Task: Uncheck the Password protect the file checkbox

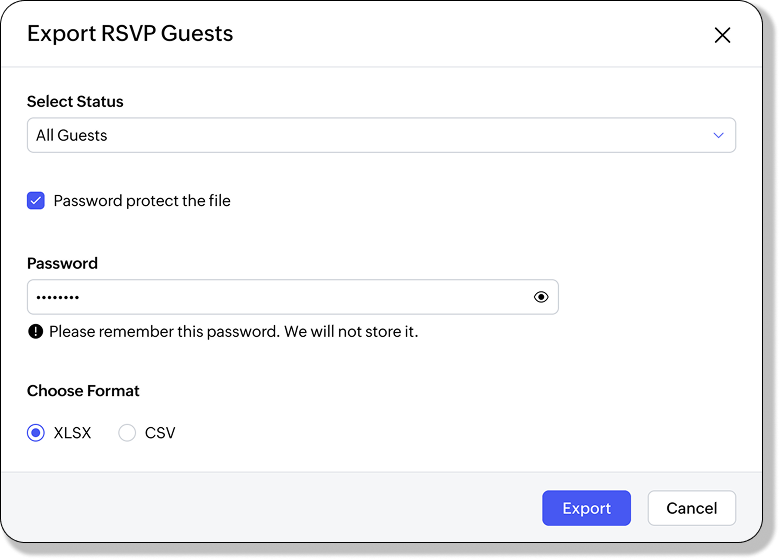Action: (x=36, y=201)
